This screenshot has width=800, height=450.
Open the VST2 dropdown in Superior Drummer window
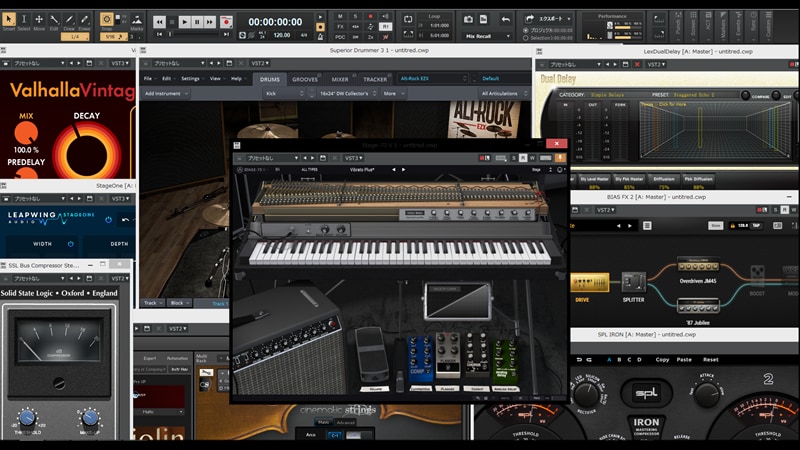tap(260, 63)
